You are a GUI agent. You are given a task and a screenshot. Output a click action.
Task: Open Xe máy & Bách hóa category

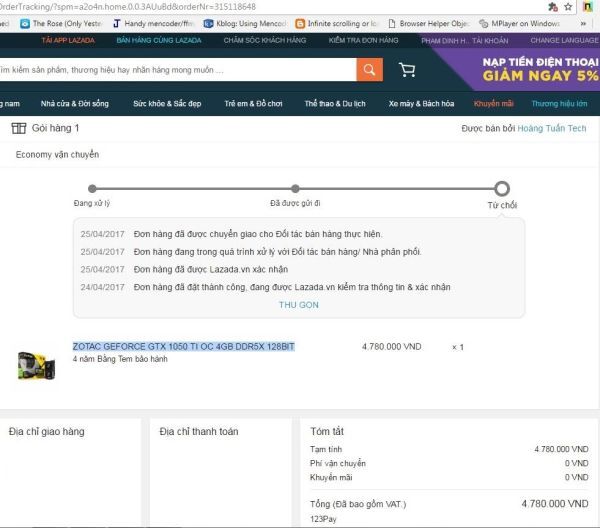pyautogui.click(x=421, y=104)
